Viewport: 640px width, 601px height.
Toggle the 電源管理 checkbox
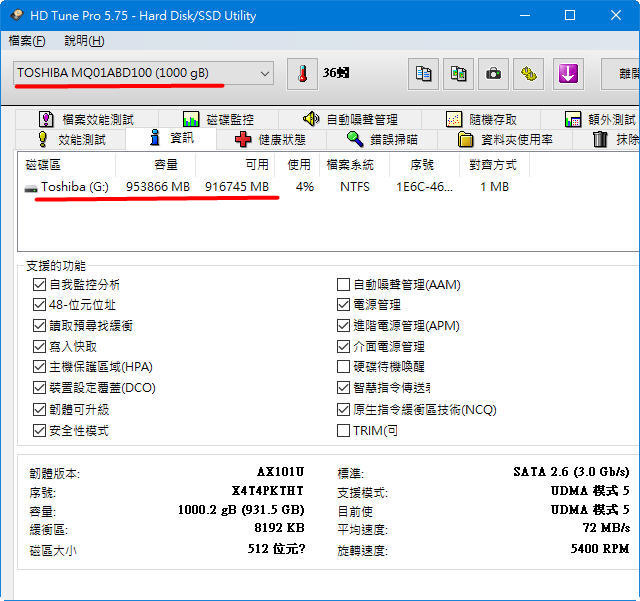point(343,305)
